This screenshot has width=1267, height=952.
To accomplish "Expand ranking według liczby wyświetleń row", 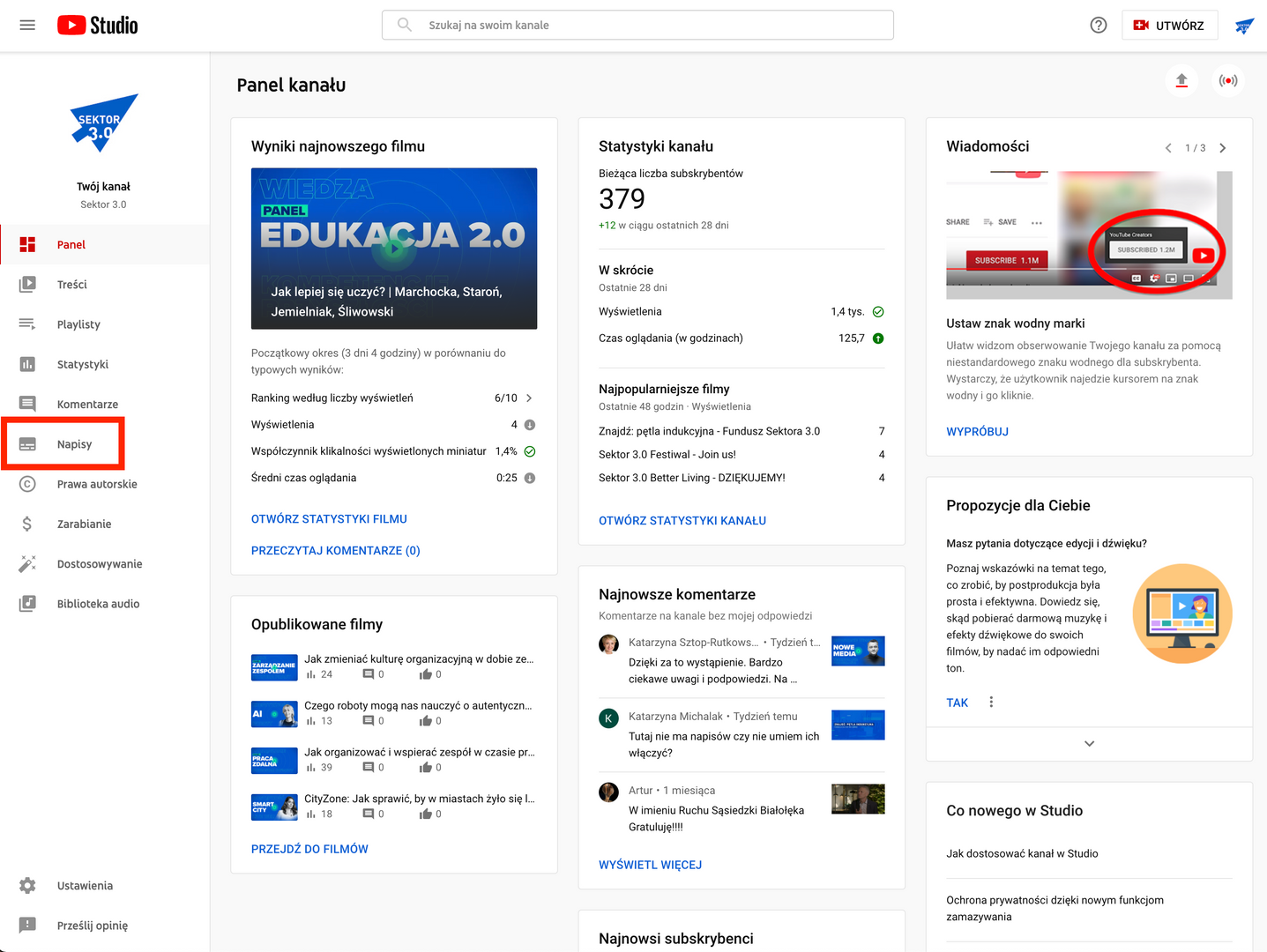I will pyautogui.click(x=529, y=398).
